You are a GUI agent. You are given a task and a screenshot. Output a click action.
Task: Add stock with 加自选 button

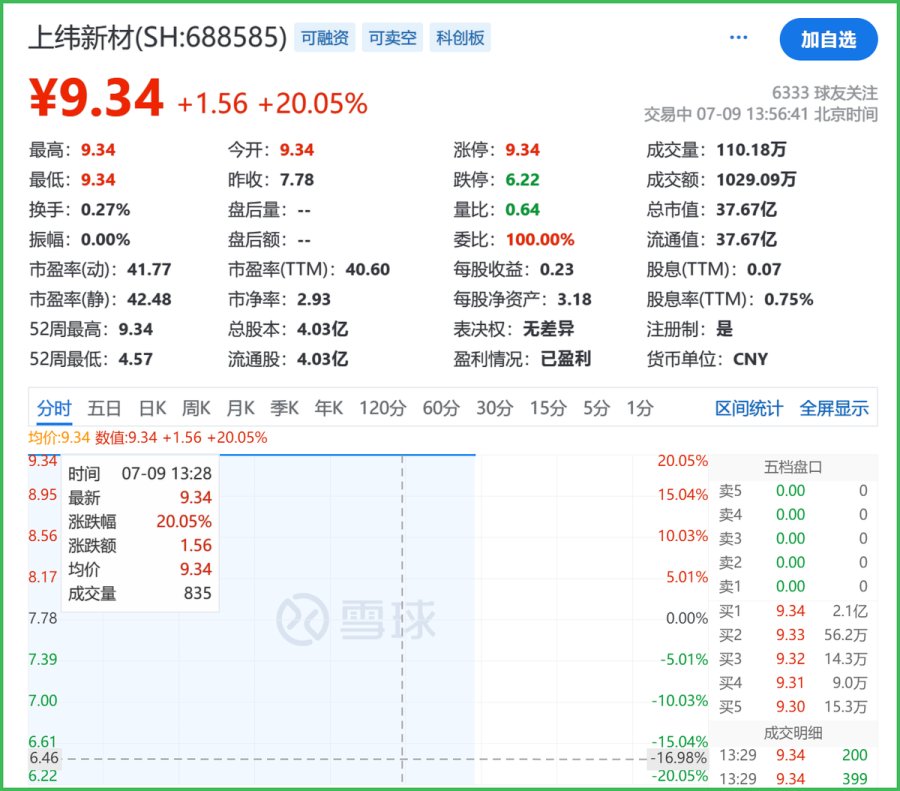(828, 39)
